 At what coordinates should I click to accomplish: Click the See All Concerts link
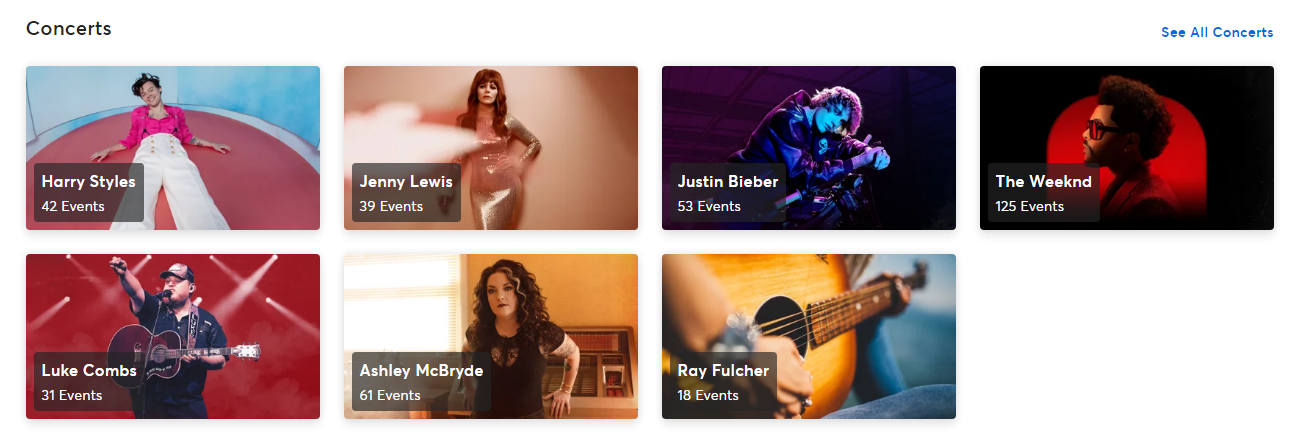(1217, 32)
